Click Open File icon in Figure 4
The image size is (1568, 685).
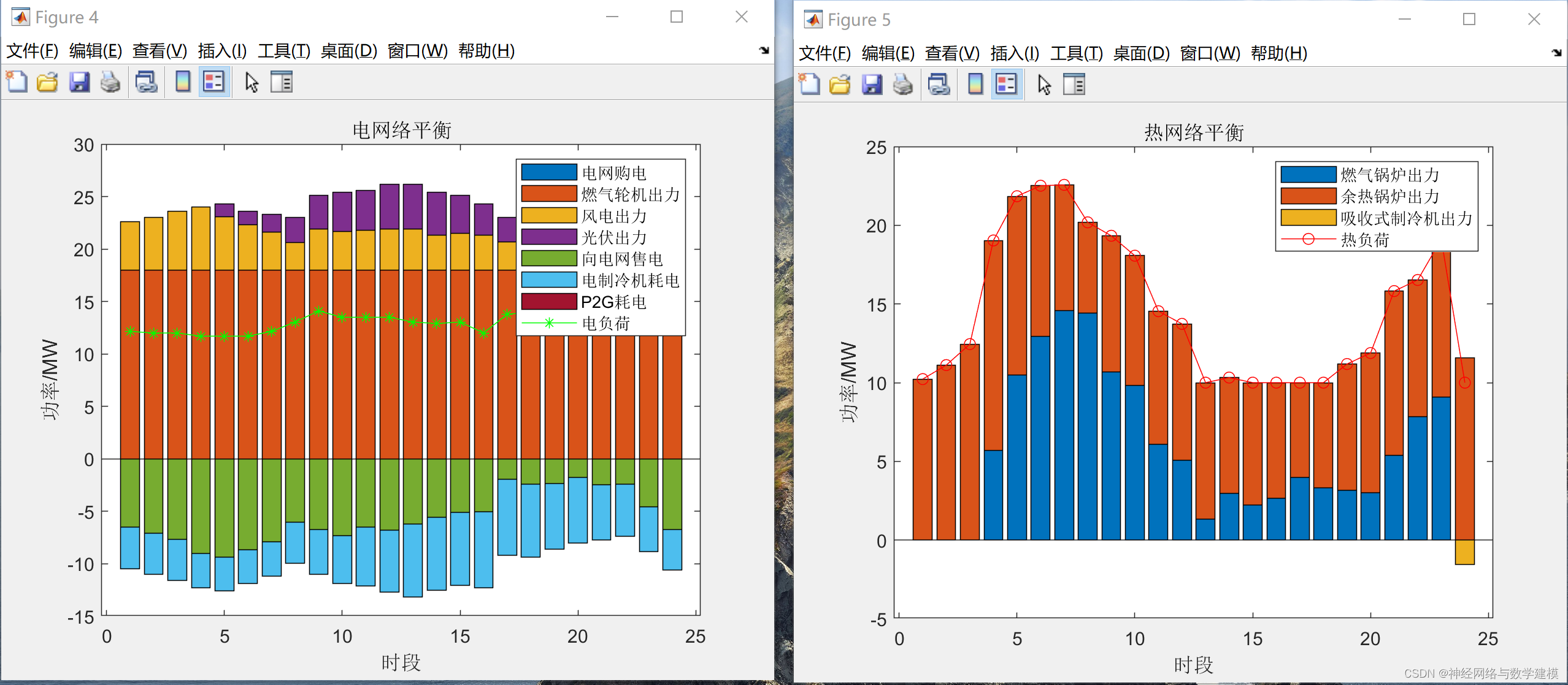pyautogui.click(x=47, y=82)
